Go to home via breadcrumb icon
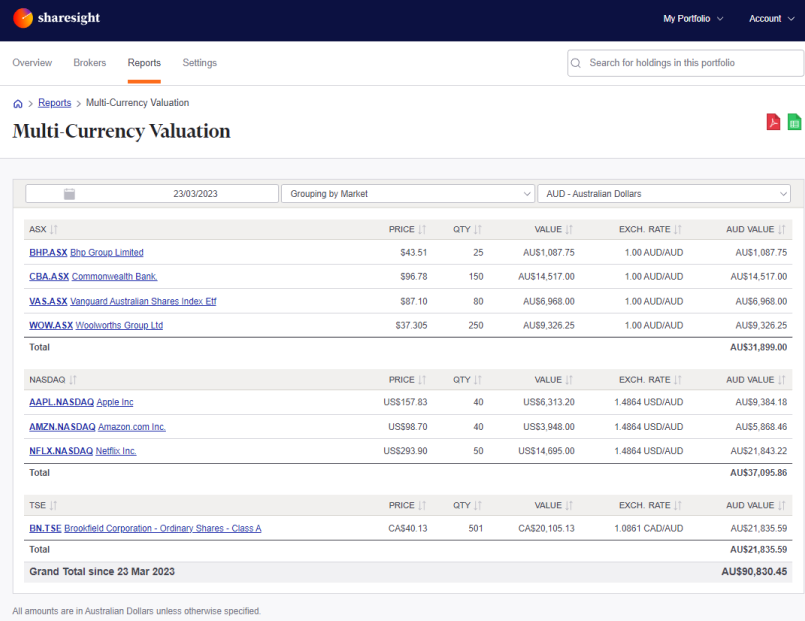Viewport: 805px width, 621px height. (x=18, y=104)
